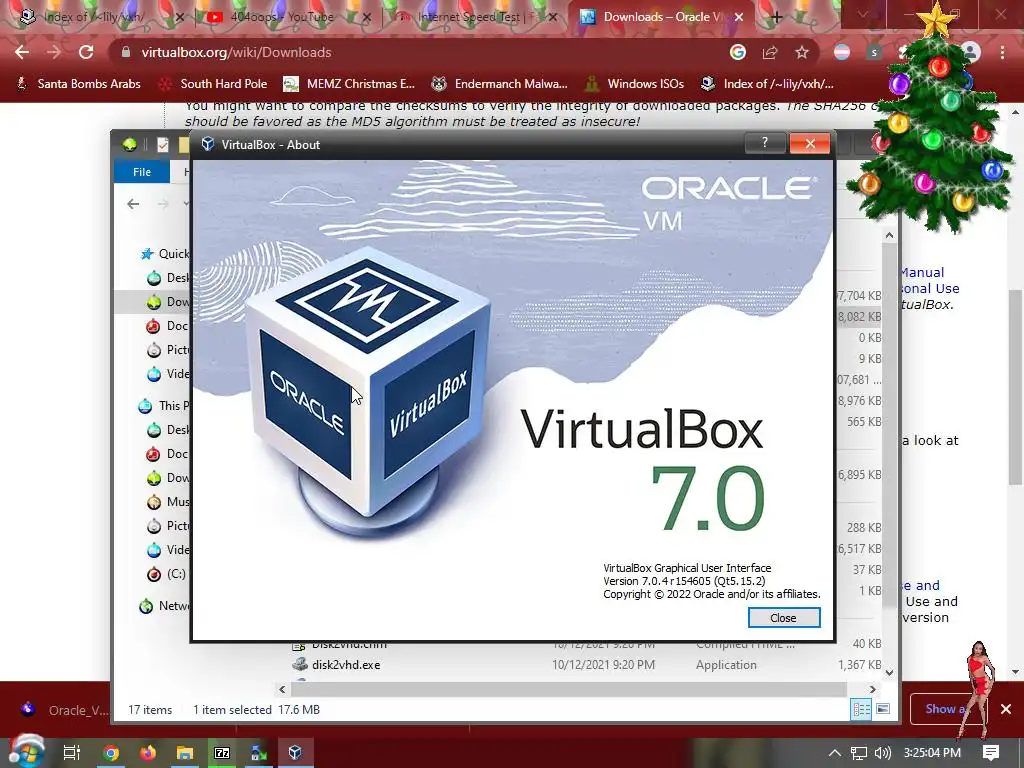
Task: Open a new Chrome tab with plus button
Action: click(776, 17)
